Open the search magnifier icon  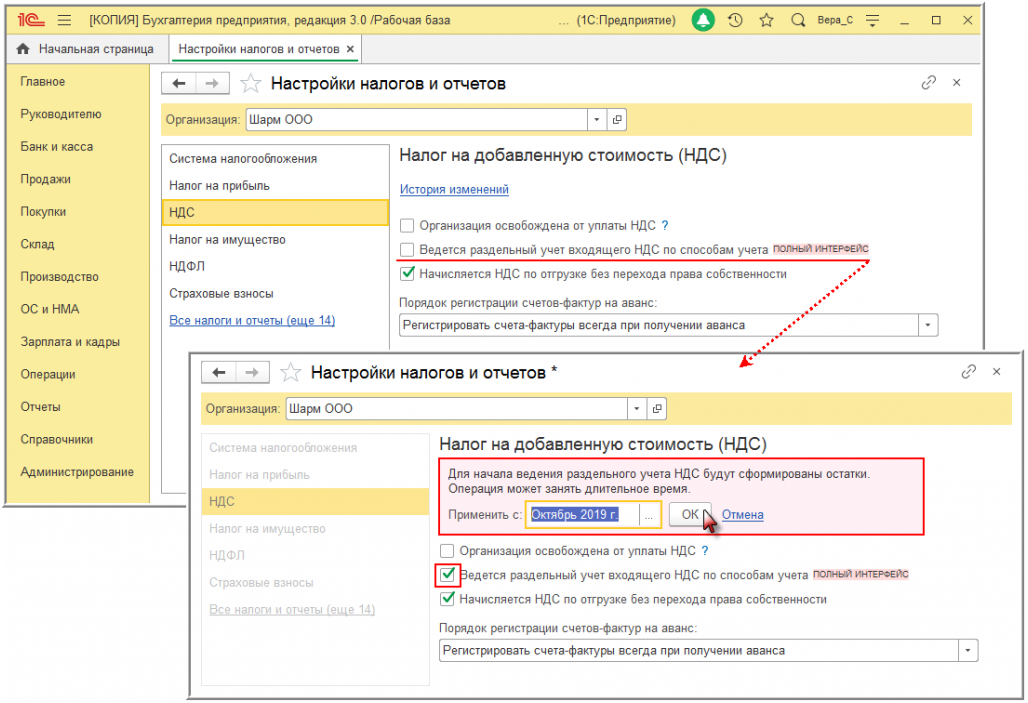click(x=798, y=20)
